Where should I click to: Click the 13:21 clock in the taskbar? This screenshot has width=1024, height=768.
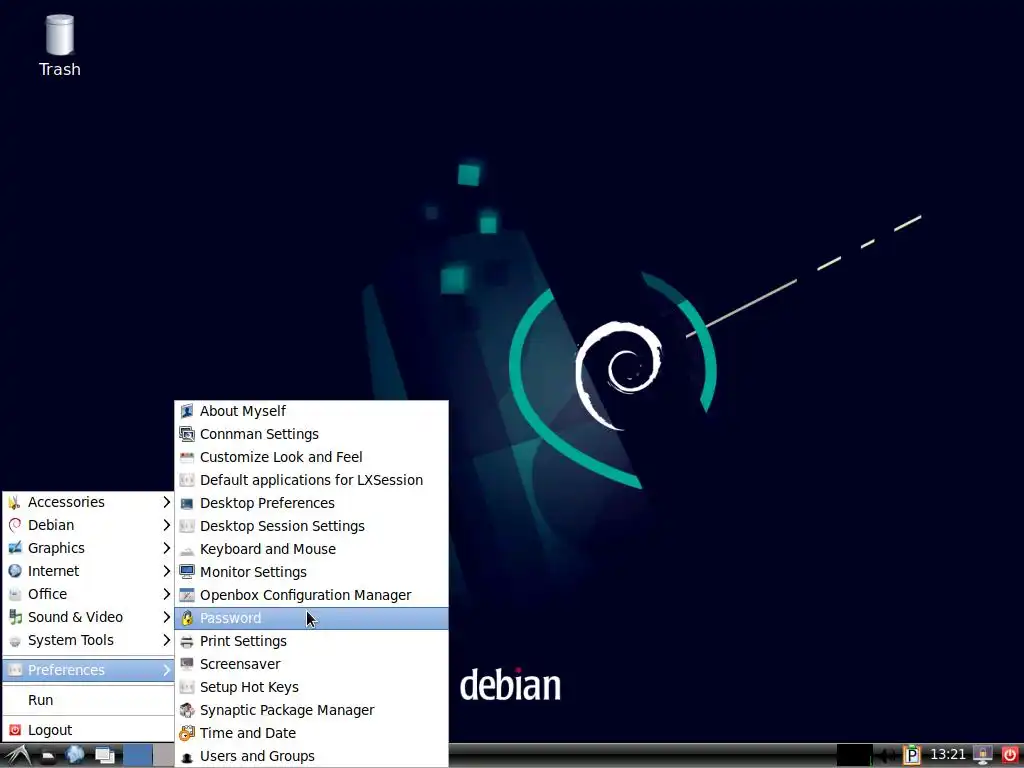[947, 755]
